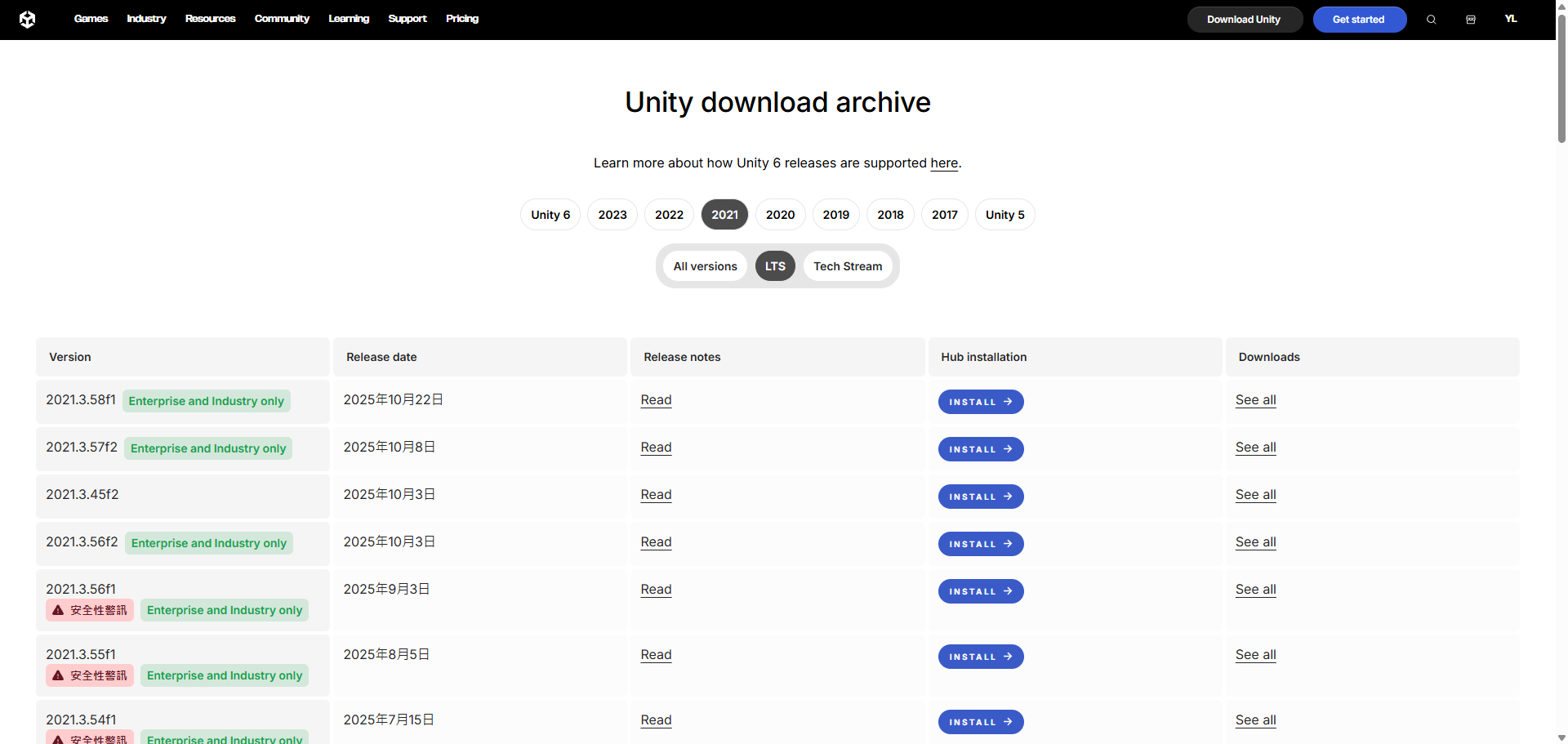The image size is (1568, 744).
Task: Click the page's vertical scrollbar thumb
Action: [x=1561, y=78]
